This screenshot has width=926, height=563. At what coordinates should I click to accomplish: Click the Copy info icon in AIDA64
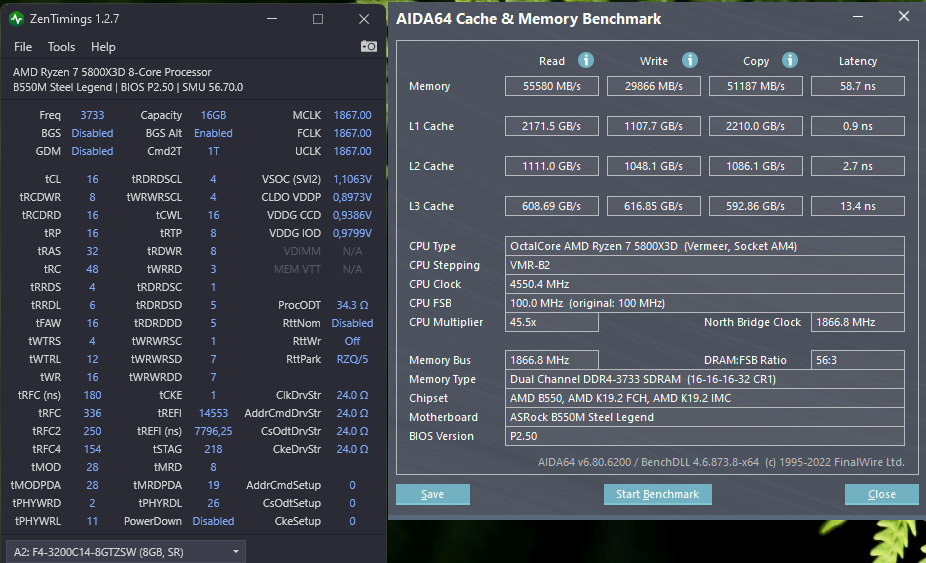790,60
